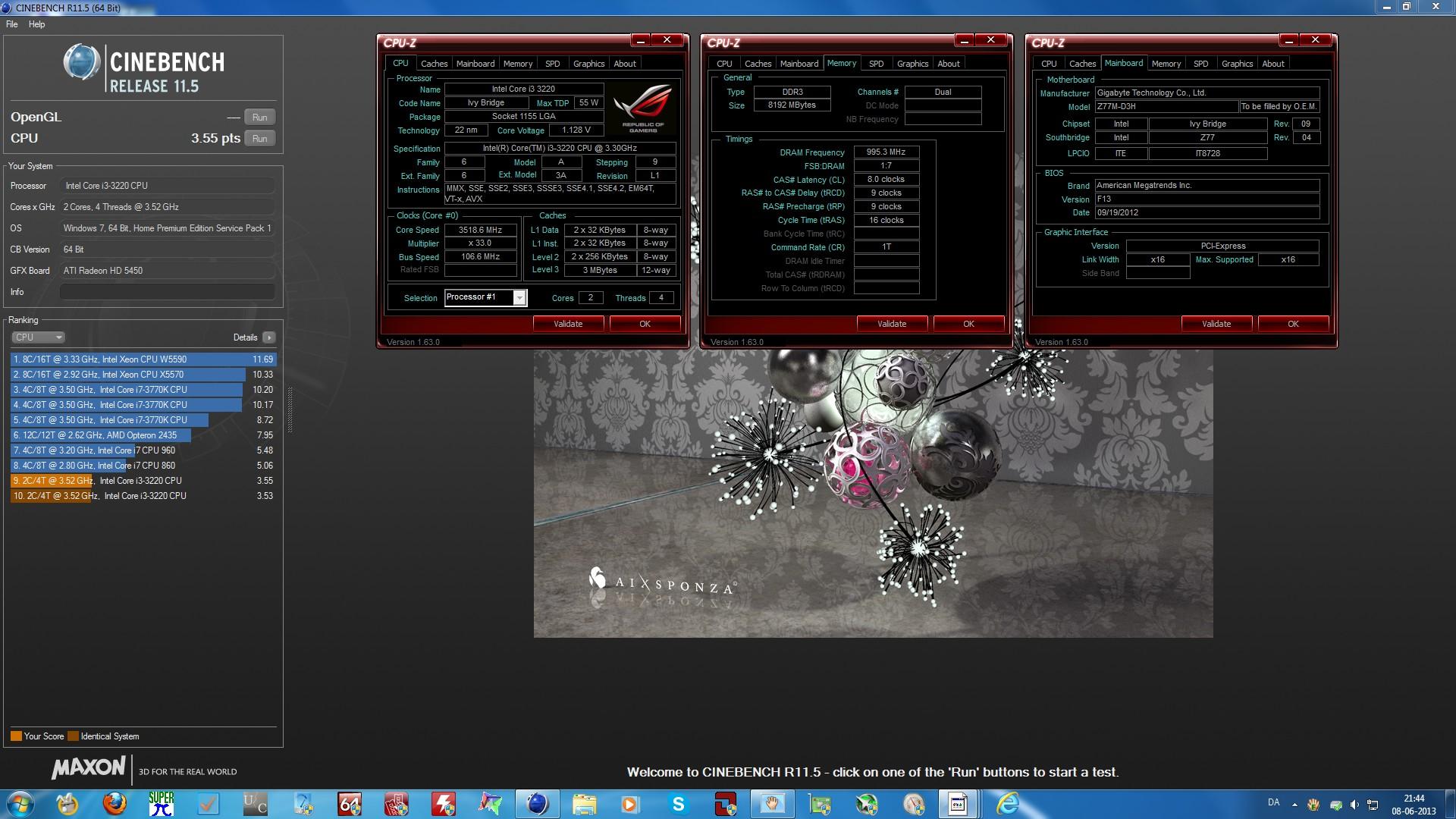This screenshot has height=819, width=1456.
Task: Open Windows Explorer folder taskbar icon
Action: (x=584, y=804)
